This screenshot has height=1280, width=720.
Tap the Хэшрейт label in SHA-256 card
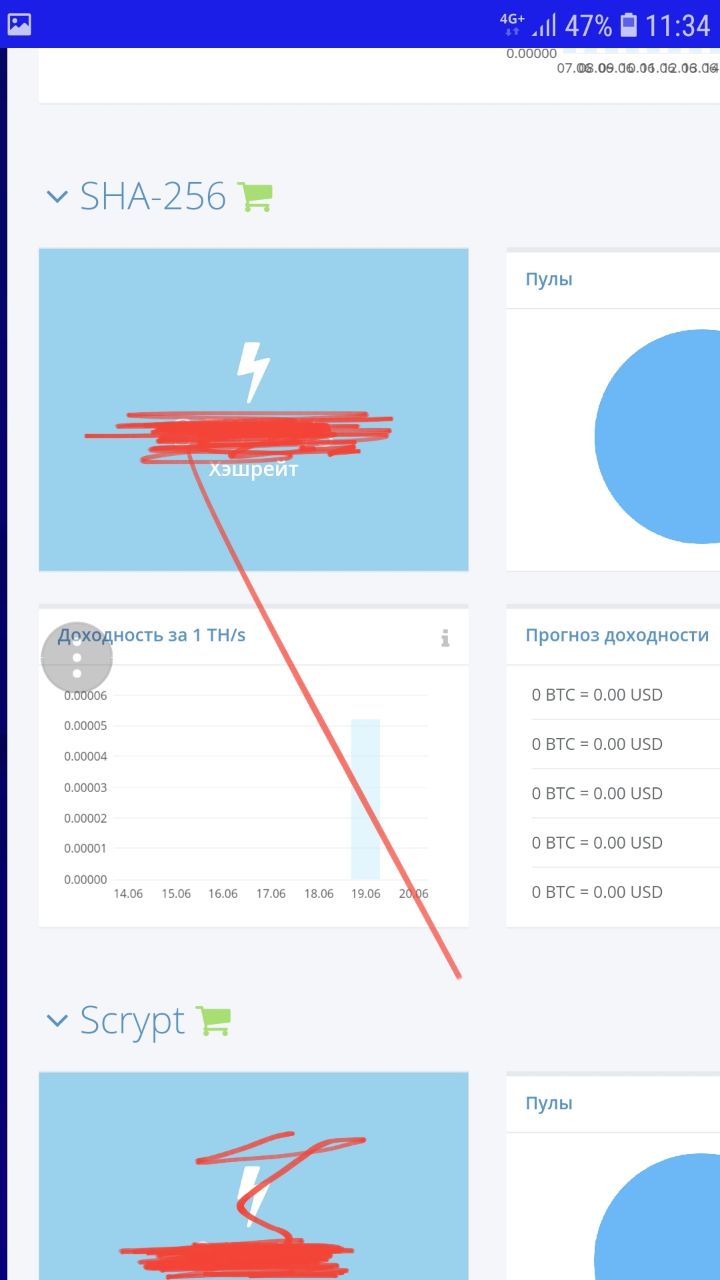[253, 469]
